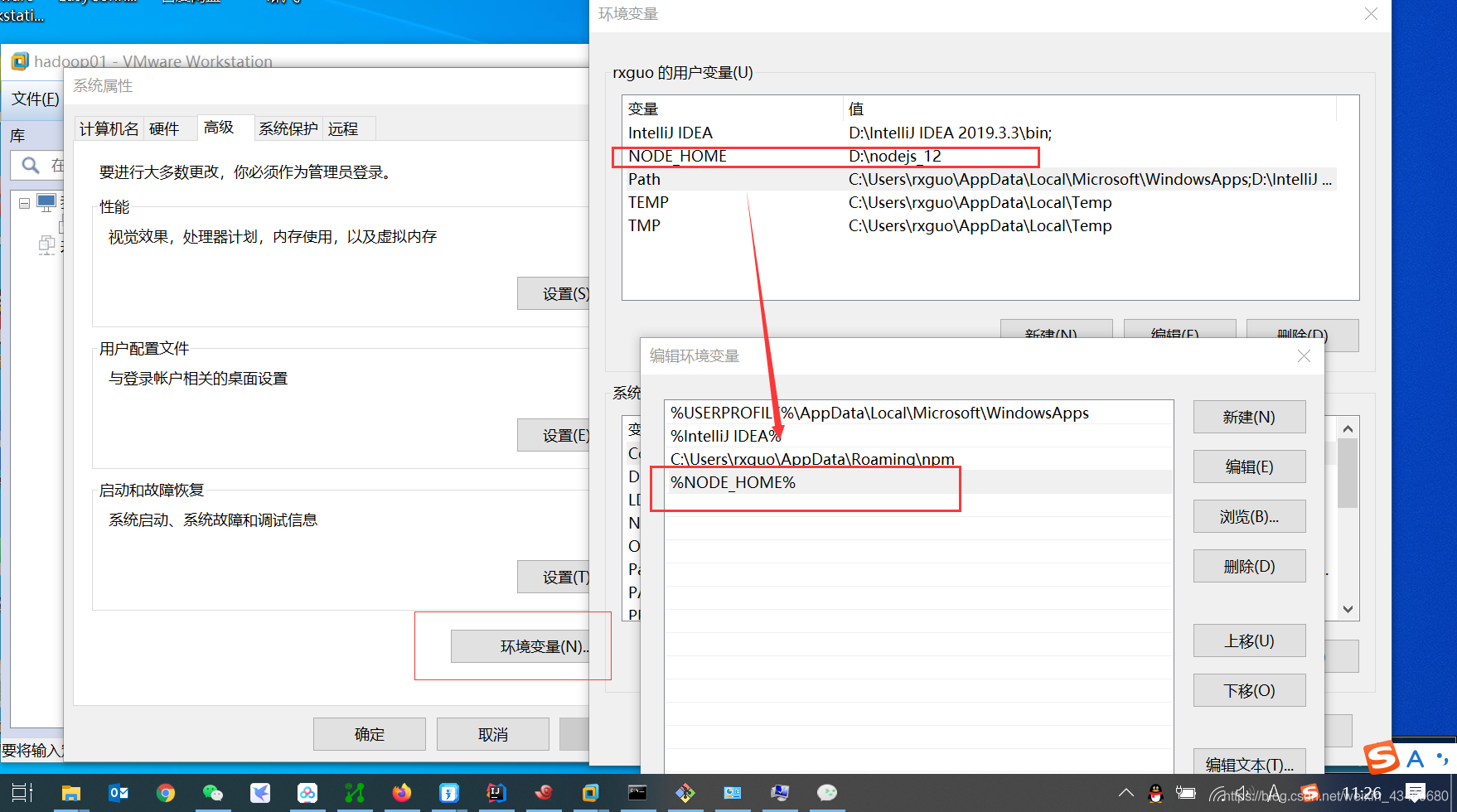The image size is (1457, 812).
Task: Open the Git diamond icon on taskbar
Action: click(x=685, y=793)
